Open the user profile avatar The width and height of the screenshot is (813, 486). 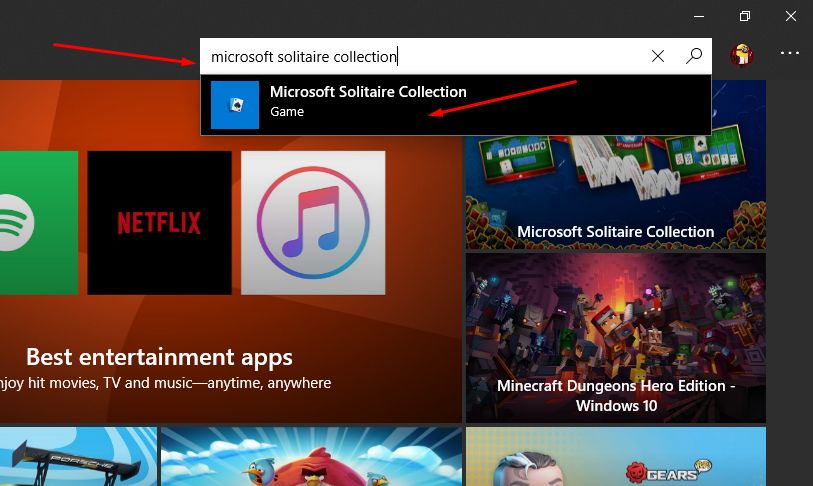click(x=742, y=54)
